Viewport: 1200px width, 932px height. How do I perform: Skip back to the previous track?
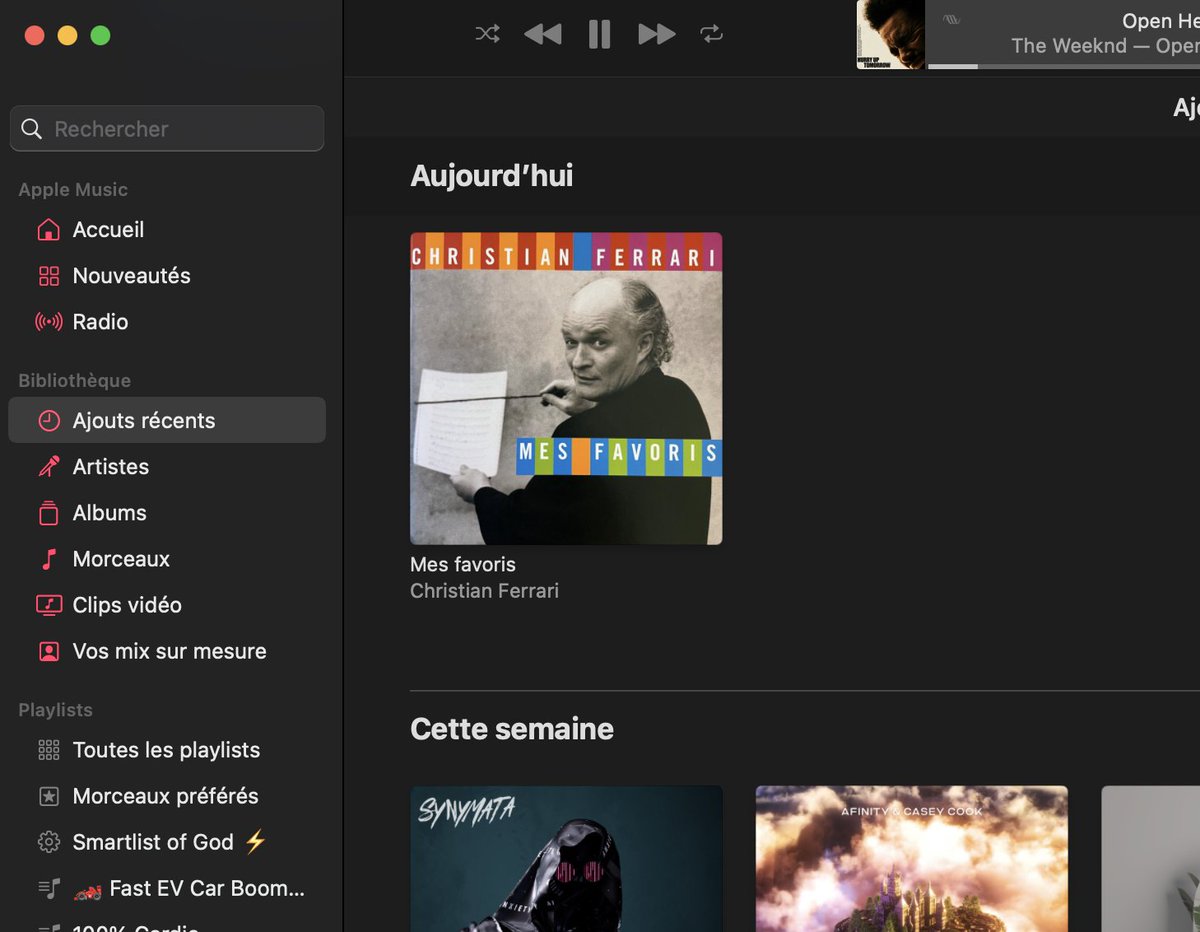pyautogui.click(x=542, y=33)
